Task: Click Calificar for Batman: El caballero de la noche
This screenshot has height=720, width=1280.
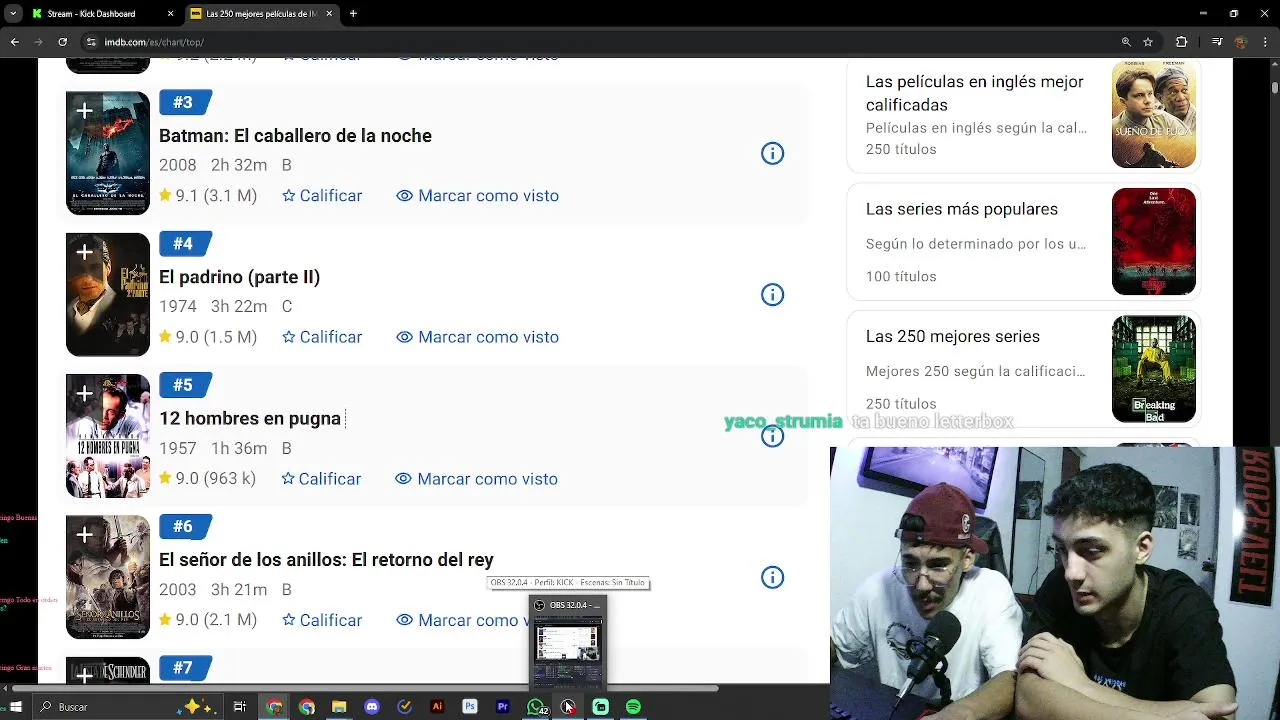Action: (x=322, y=196)
